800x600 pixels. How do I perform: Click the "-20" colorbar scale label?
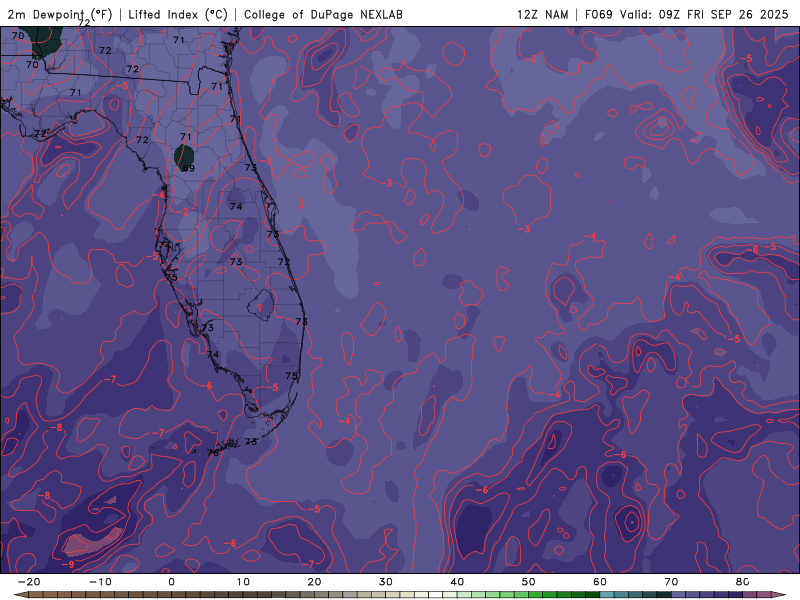pos(29,582)
